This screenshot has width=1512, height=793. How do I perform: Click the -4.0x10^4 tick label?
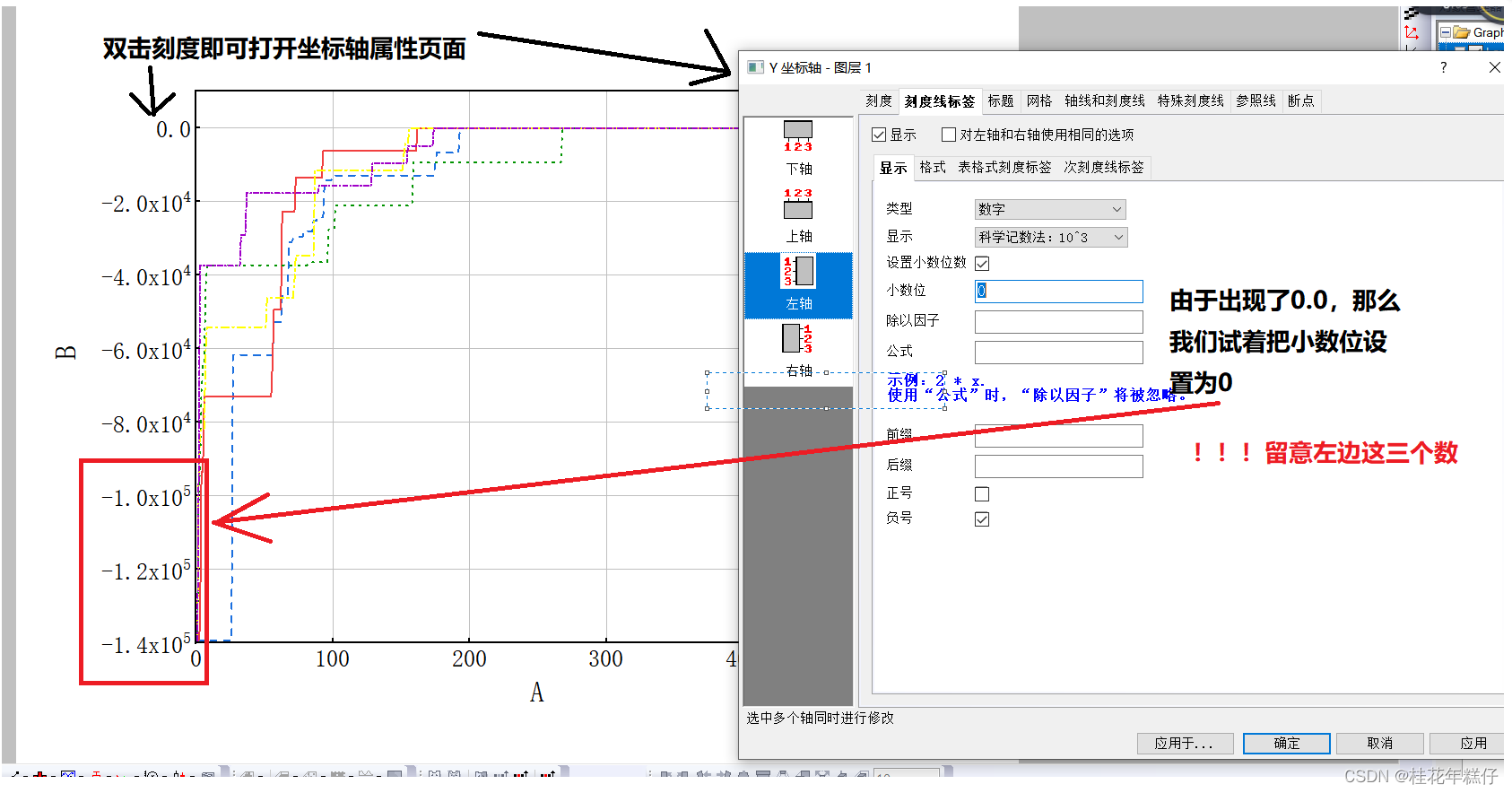146,276
